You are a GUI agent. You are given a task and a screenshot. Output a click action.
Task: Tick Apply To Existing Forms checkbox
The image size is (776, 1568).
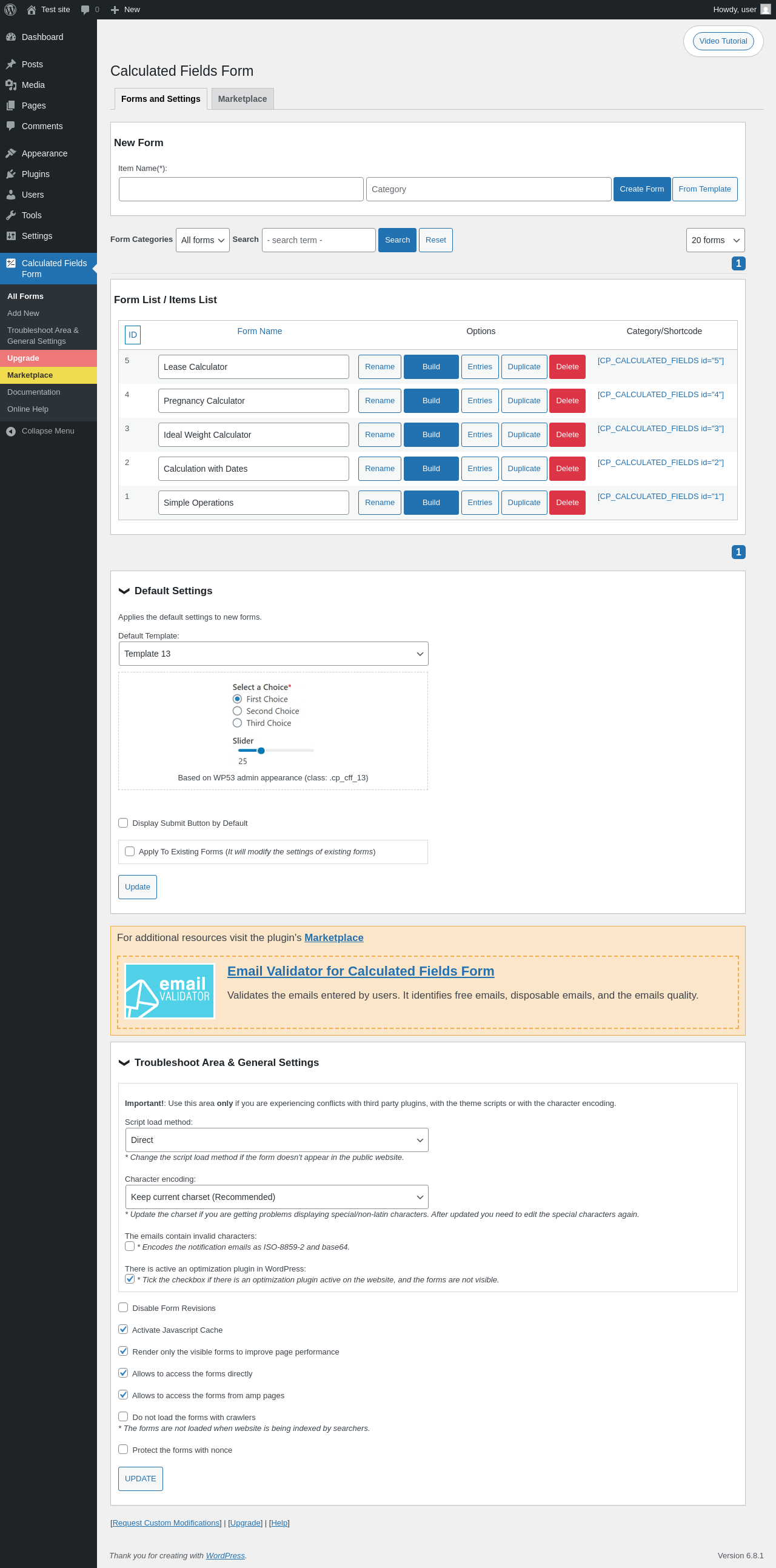(130, 851)
